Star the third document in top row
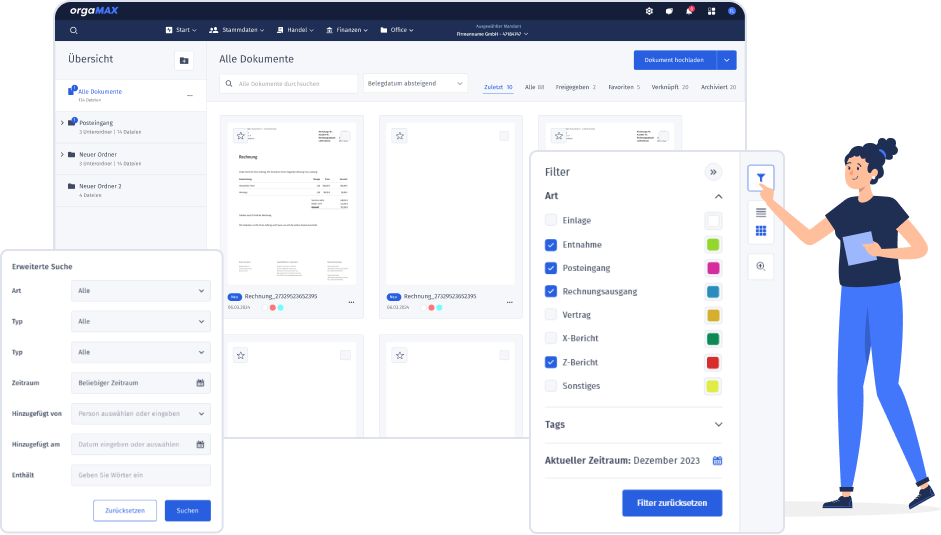 pos(559,136)
